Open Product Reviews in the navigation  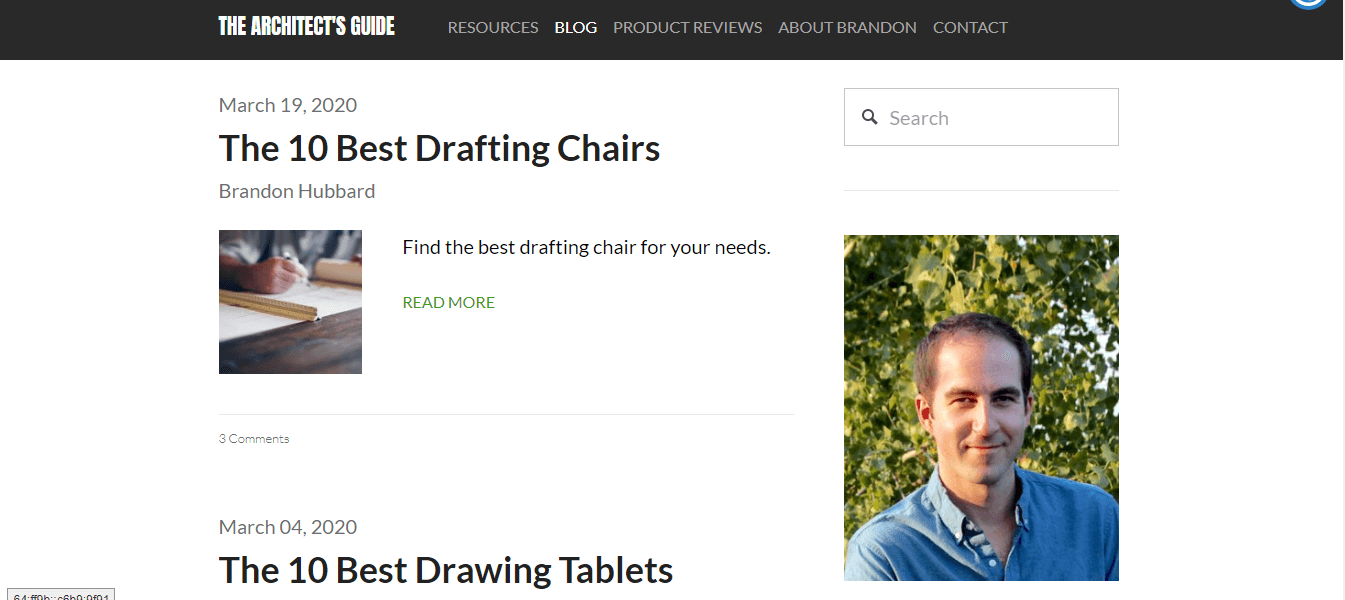point(687,28)
